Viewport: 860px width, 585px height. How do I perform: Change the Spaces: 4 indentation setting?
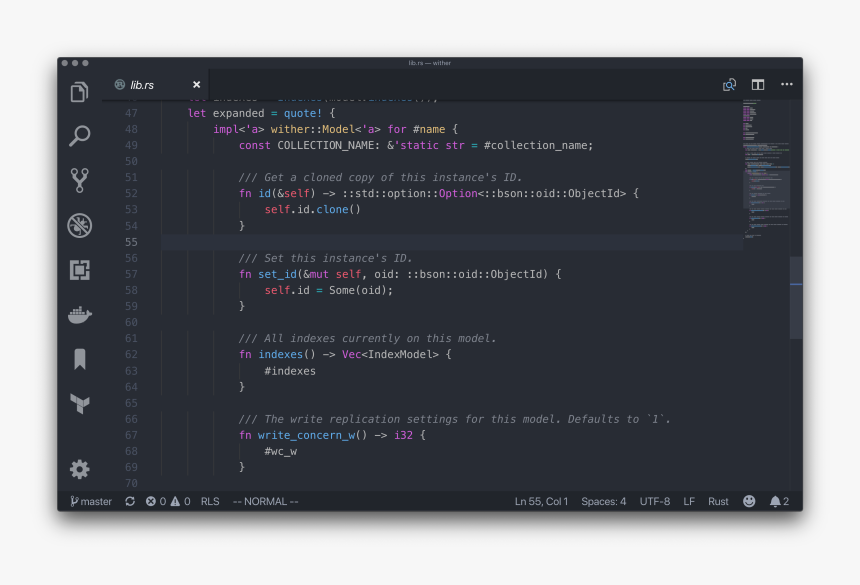[x=604, y=501]
